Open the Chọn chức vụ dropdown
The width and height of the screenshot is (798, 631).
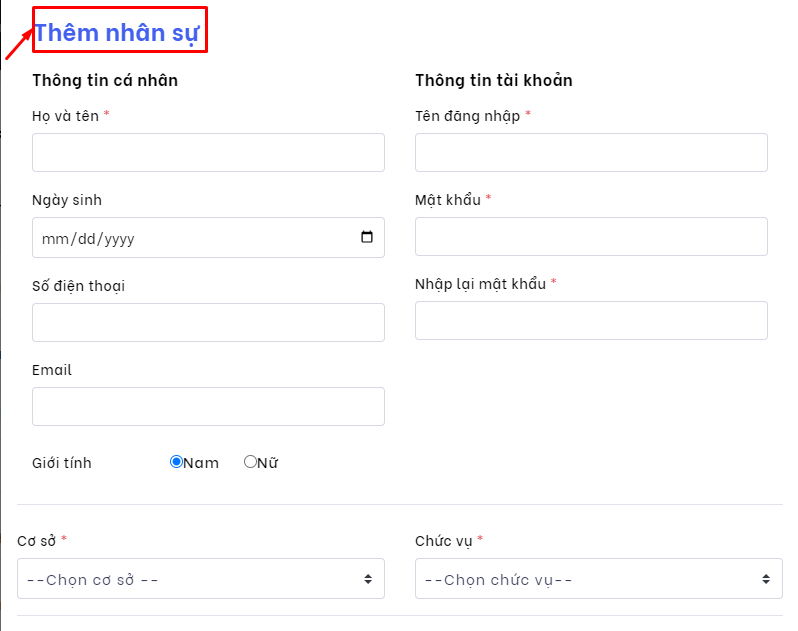point(598,579)
